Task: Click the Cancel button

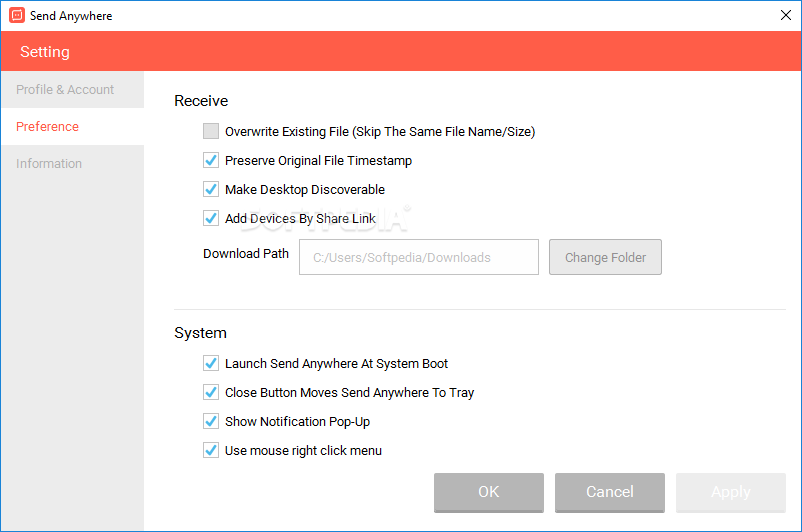Action: 610,492
